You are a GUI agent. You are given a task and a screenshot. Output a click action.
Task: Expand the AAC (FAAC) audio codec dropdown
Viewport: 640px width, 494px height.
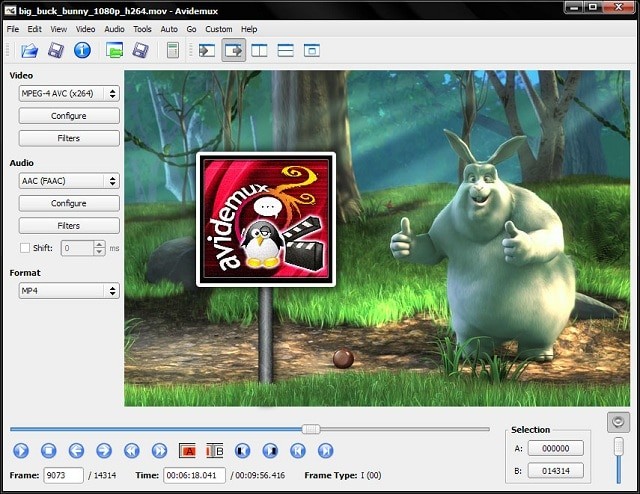69,181
